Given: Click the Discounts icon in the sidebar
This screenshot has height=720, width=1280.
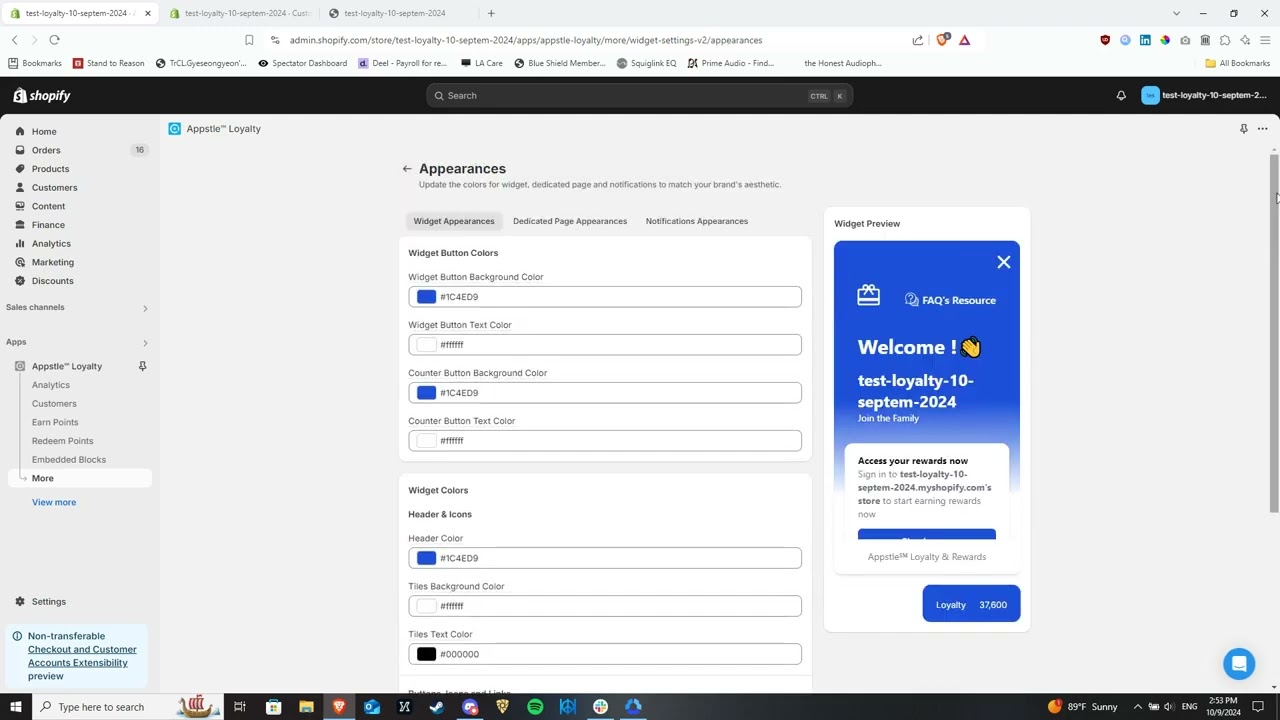Looking at the screenshot, I should 20,281.
